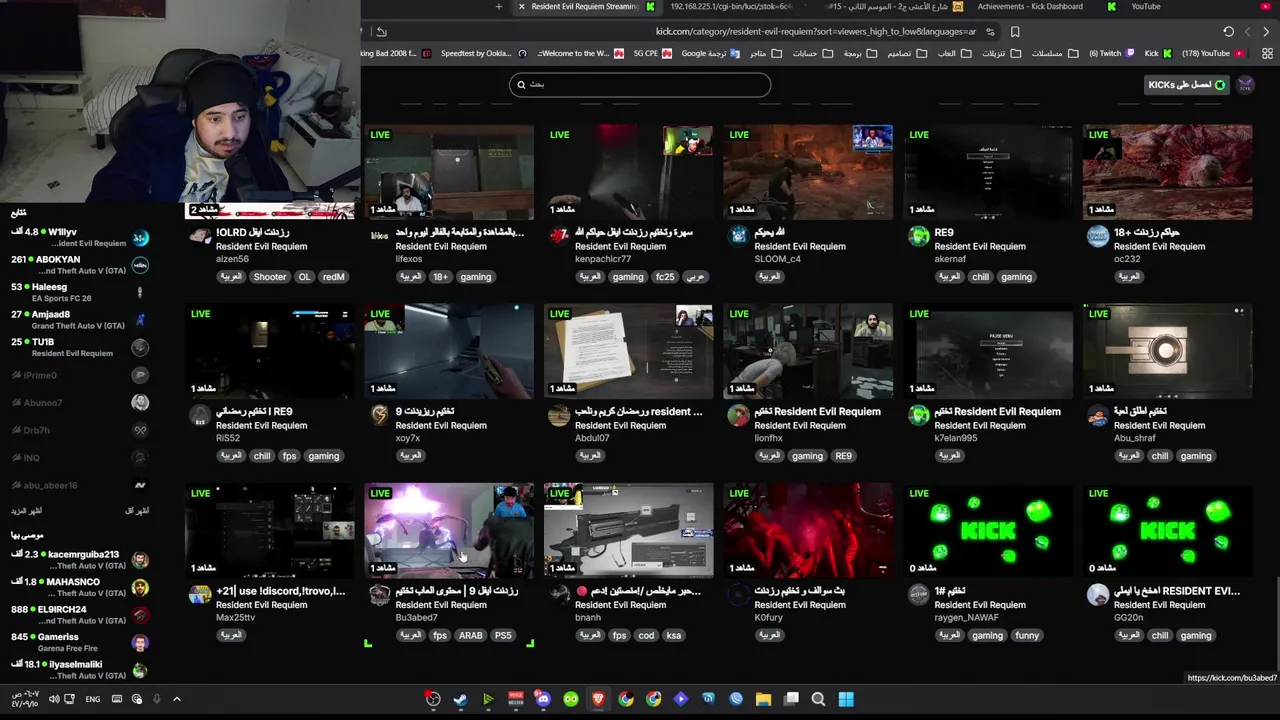This screenshot has width=1280, height=720.
Task: Switch the ENG input language indicator
Action: coord(93,699)
